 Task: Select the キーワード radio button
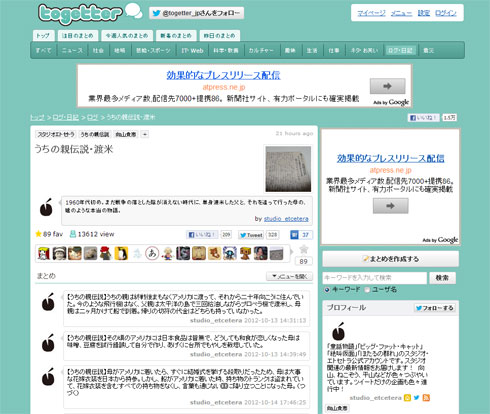click(x=327, y=290)
